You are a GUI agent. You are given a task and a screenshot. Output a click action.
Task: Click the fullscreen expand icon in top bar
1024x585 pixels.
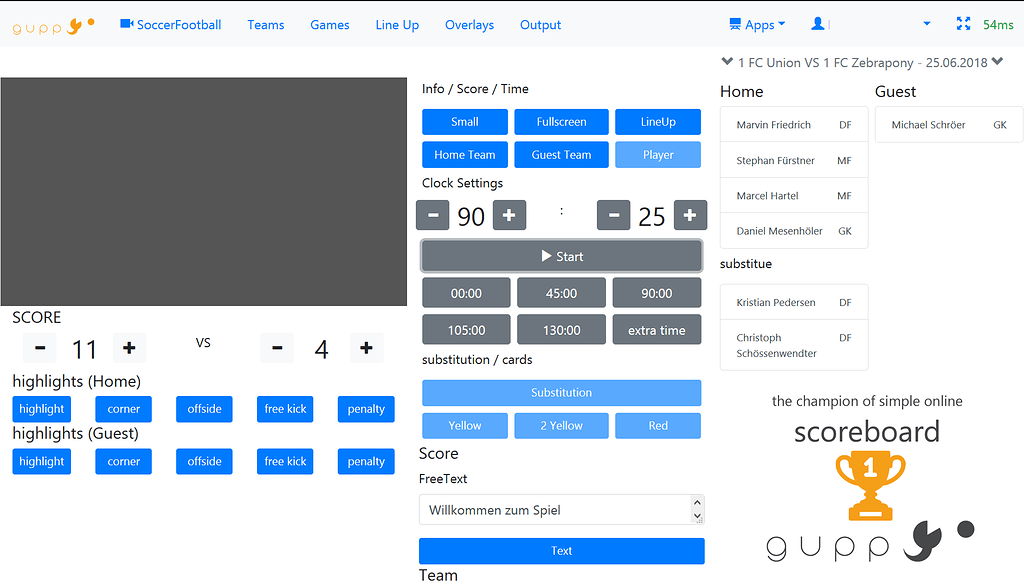click(963, 24)
